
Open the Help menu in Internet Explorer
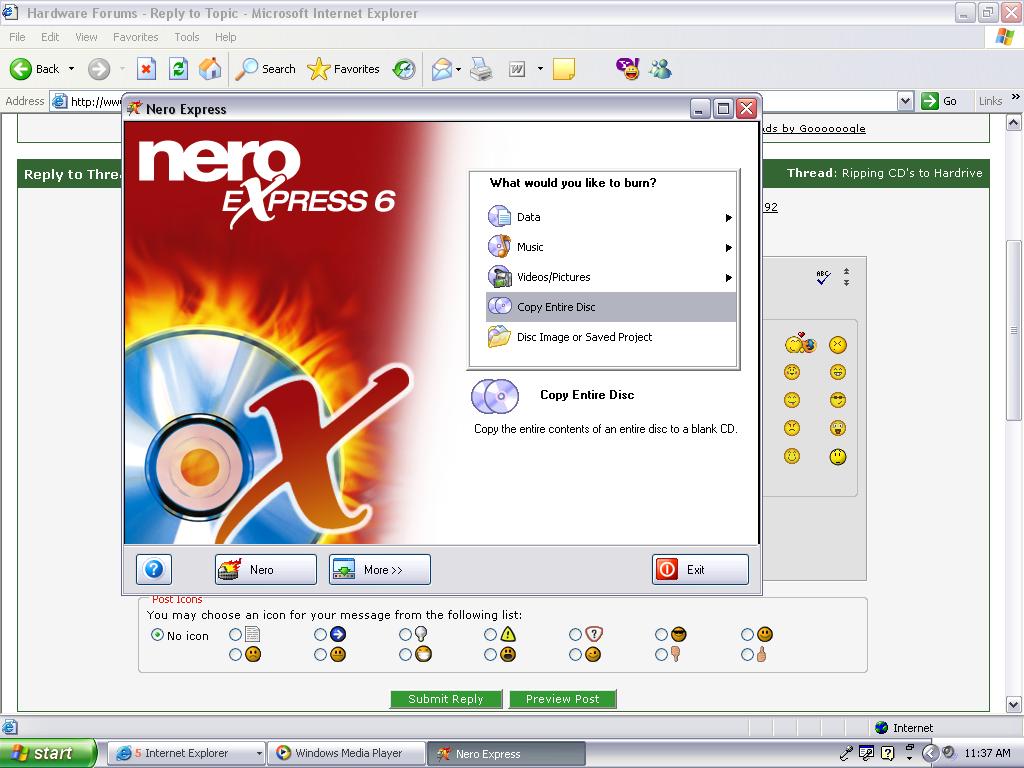[x=225, y=37]
